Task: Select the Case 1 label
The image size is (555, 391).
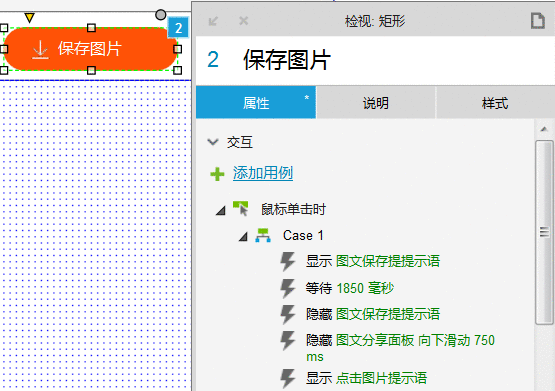Action: click(303, 235)
